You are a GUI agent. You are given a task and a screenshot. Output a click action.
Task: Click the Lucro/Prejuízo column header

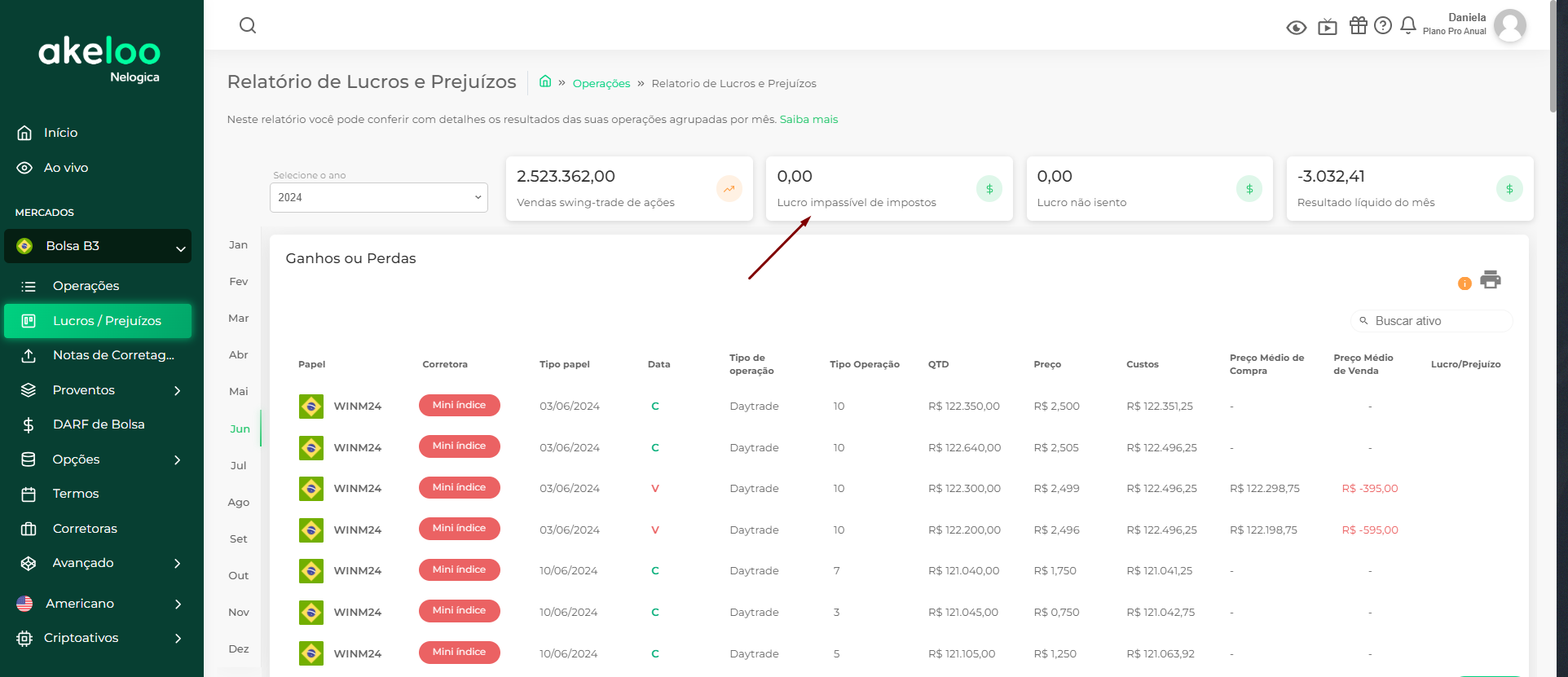pos(1465,364)
